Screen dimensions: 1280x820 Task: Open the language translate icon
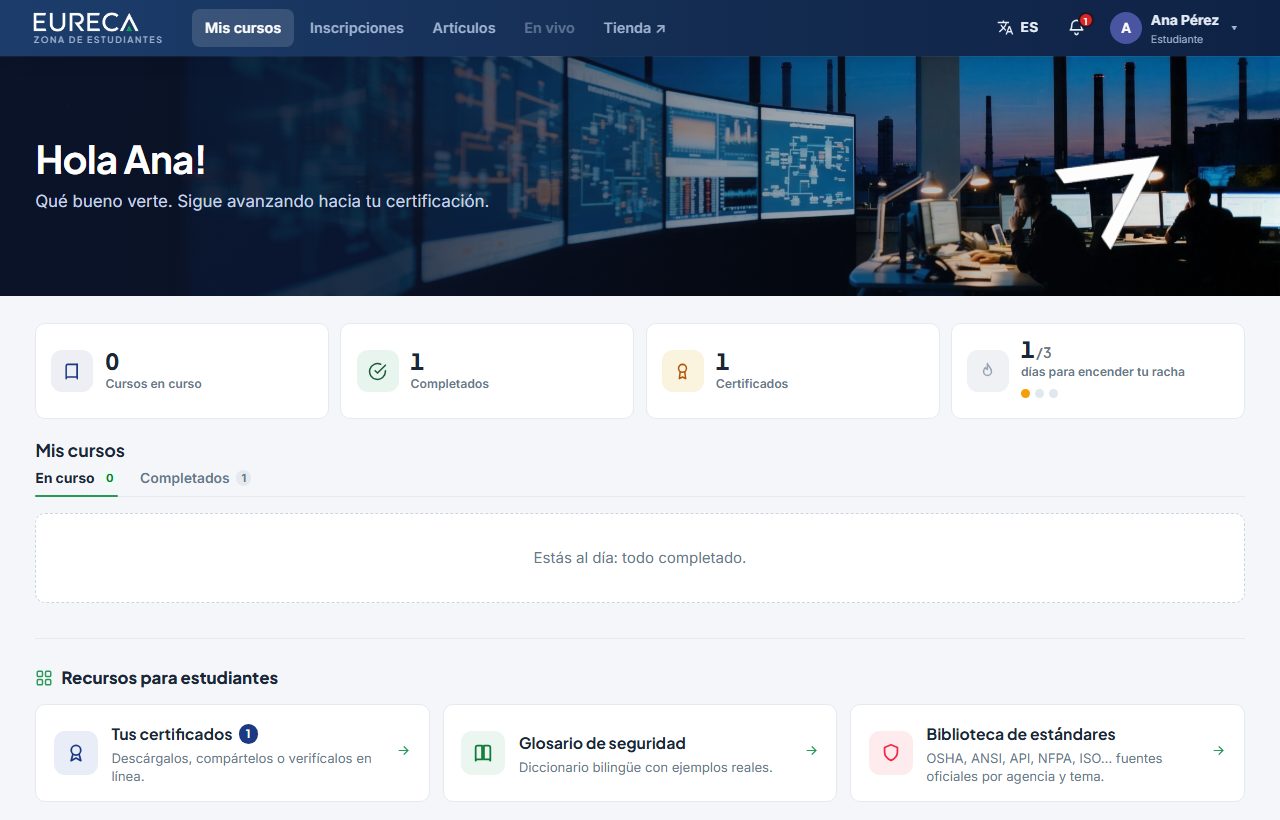click(x=1005, y=28)
